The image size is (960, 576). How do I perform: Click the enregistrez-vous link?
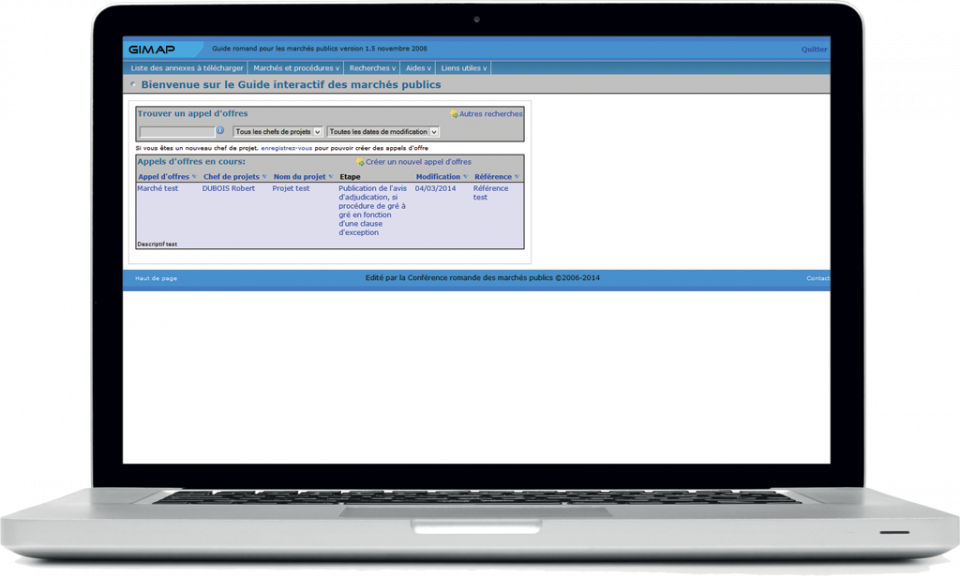click(x=286, y=147)
